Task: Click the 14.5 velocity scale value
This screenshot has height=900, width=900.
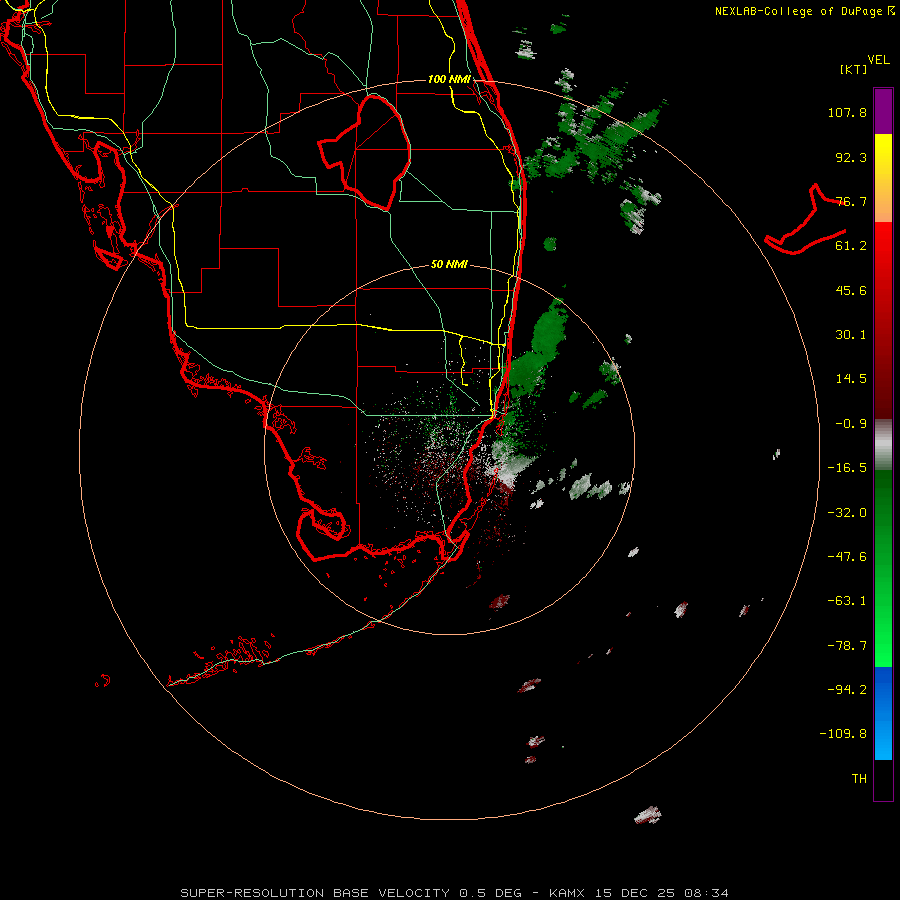Action: click(851, 379)
